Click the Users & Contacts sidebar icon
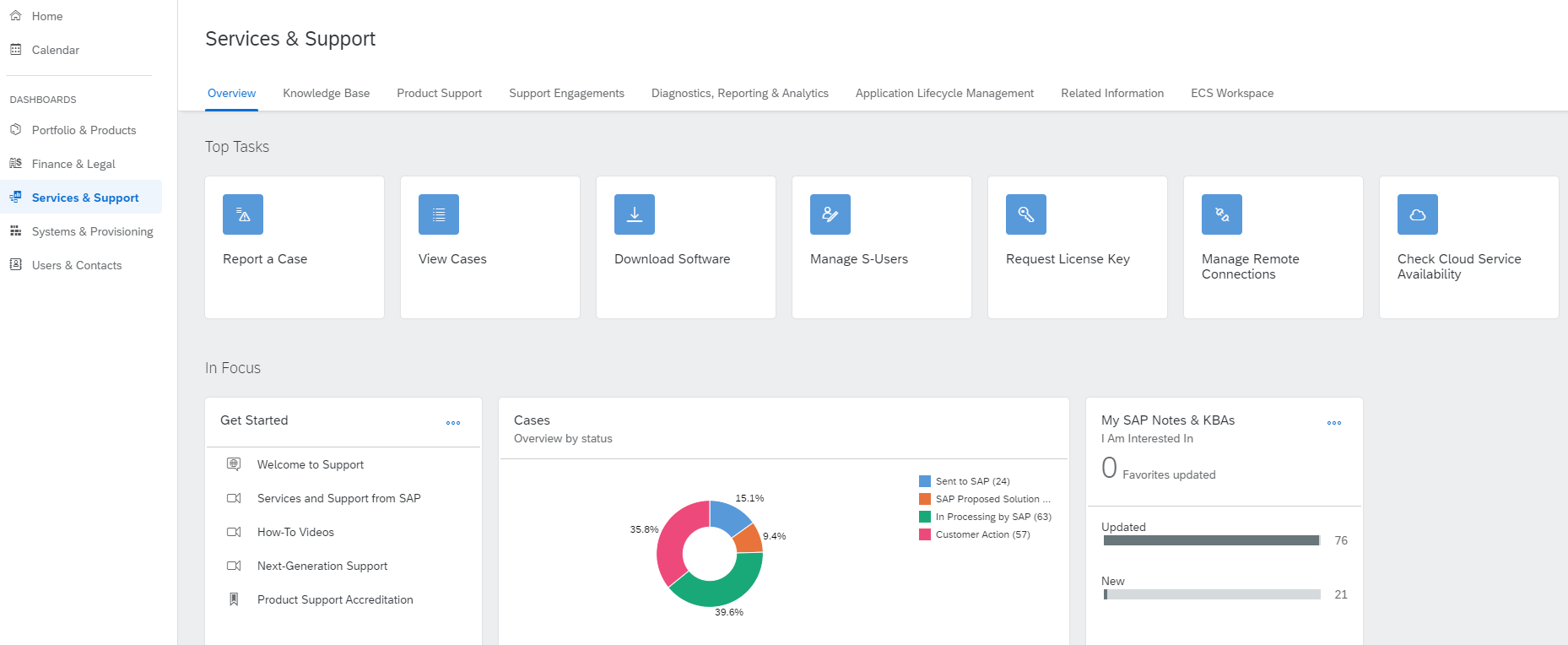Screen dimensions: 1568x645 (x=15, y=264)
